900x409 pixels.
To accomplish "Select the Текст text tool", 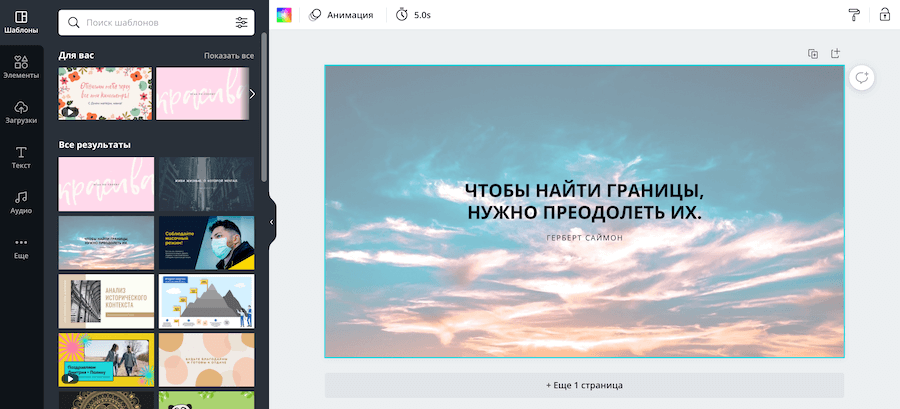I will point(21,157).
